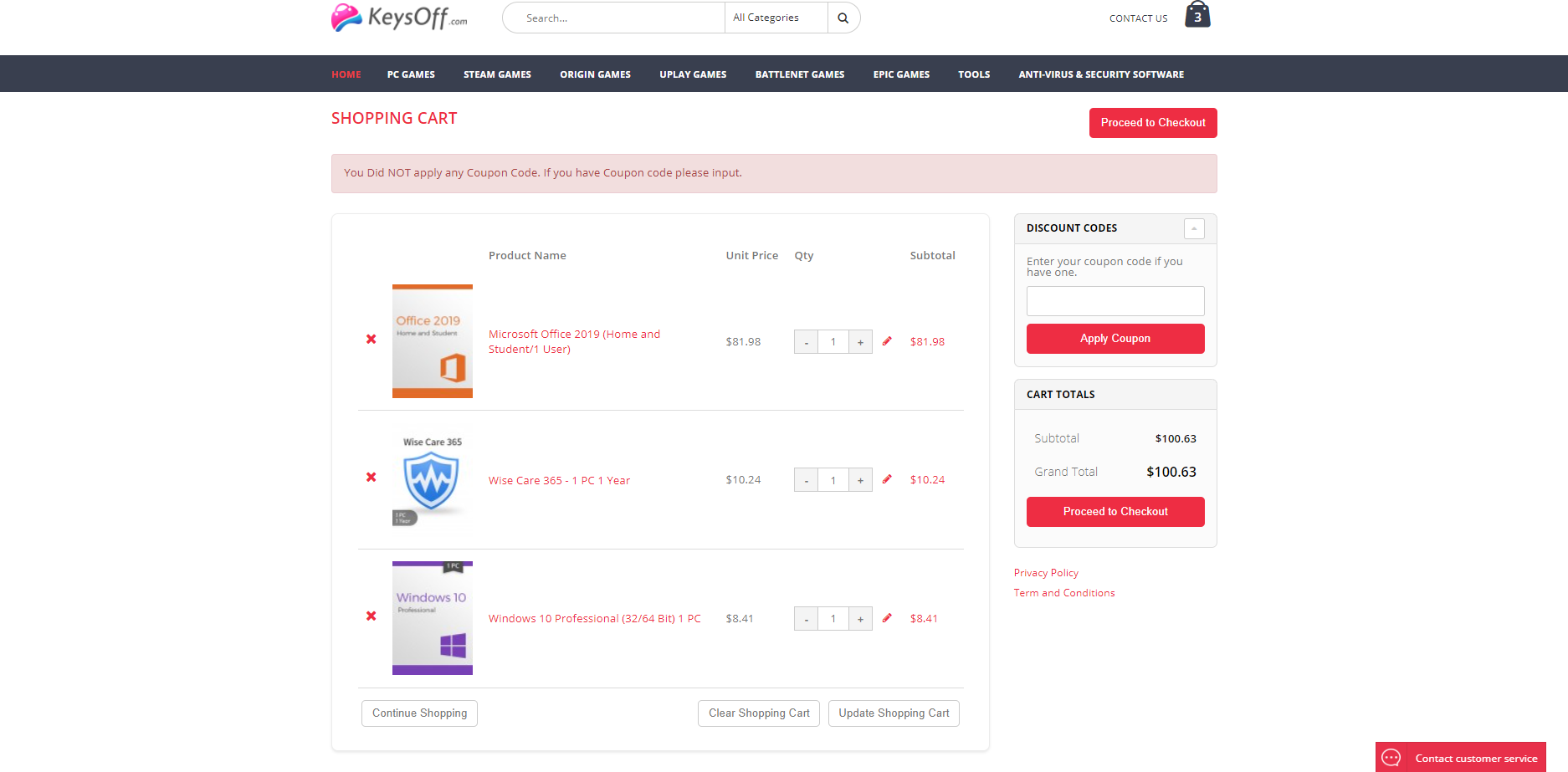Click Contact customer service label
1568x772 pixels.
[1476, 759]
